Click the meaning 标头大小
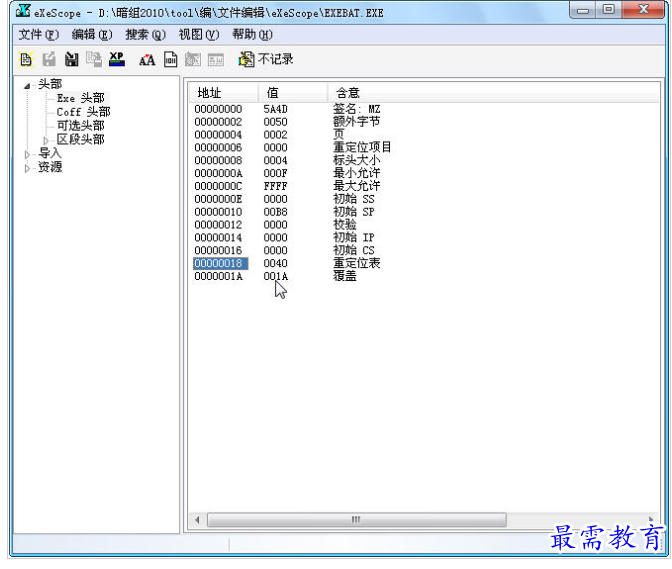 pyautogui.click(x=357, y=160)
